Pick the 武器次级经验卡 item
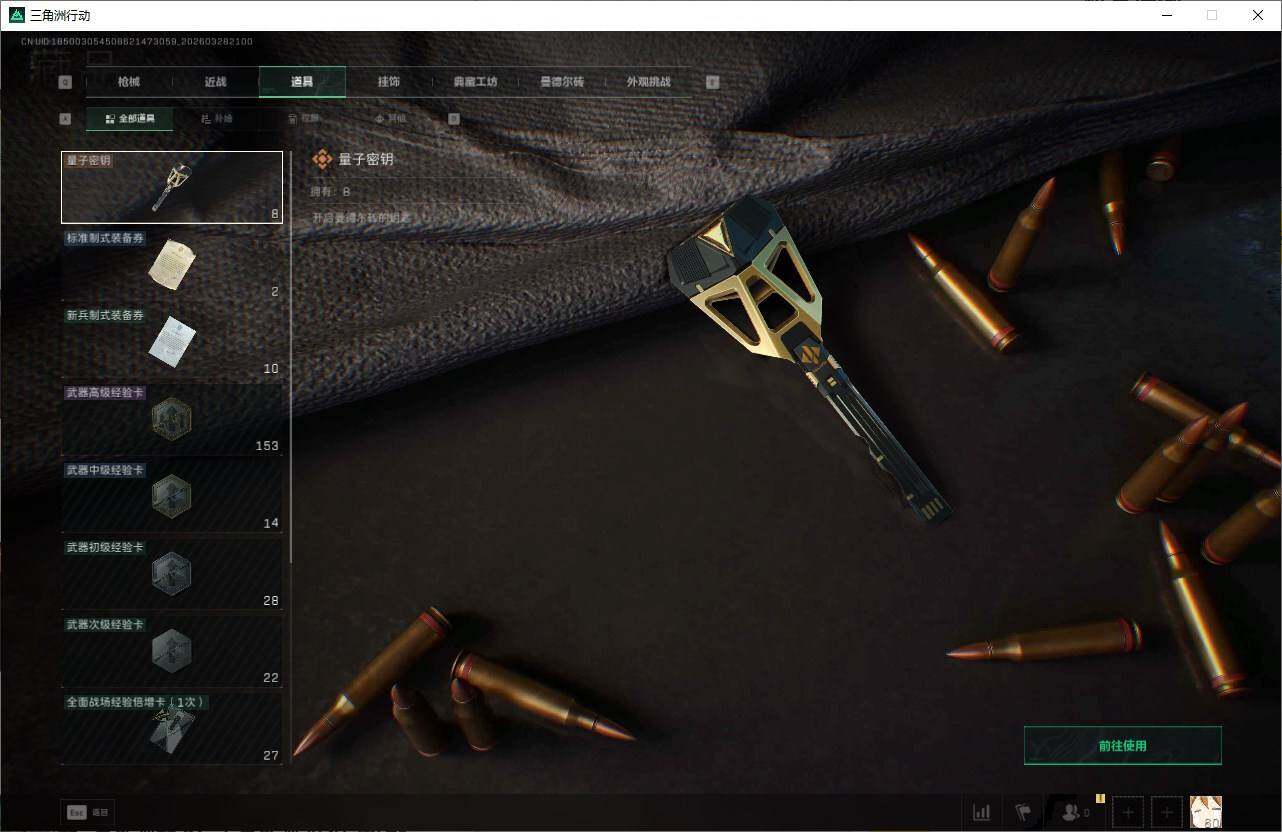This screenshot has height=832, width=1282. 172,651
